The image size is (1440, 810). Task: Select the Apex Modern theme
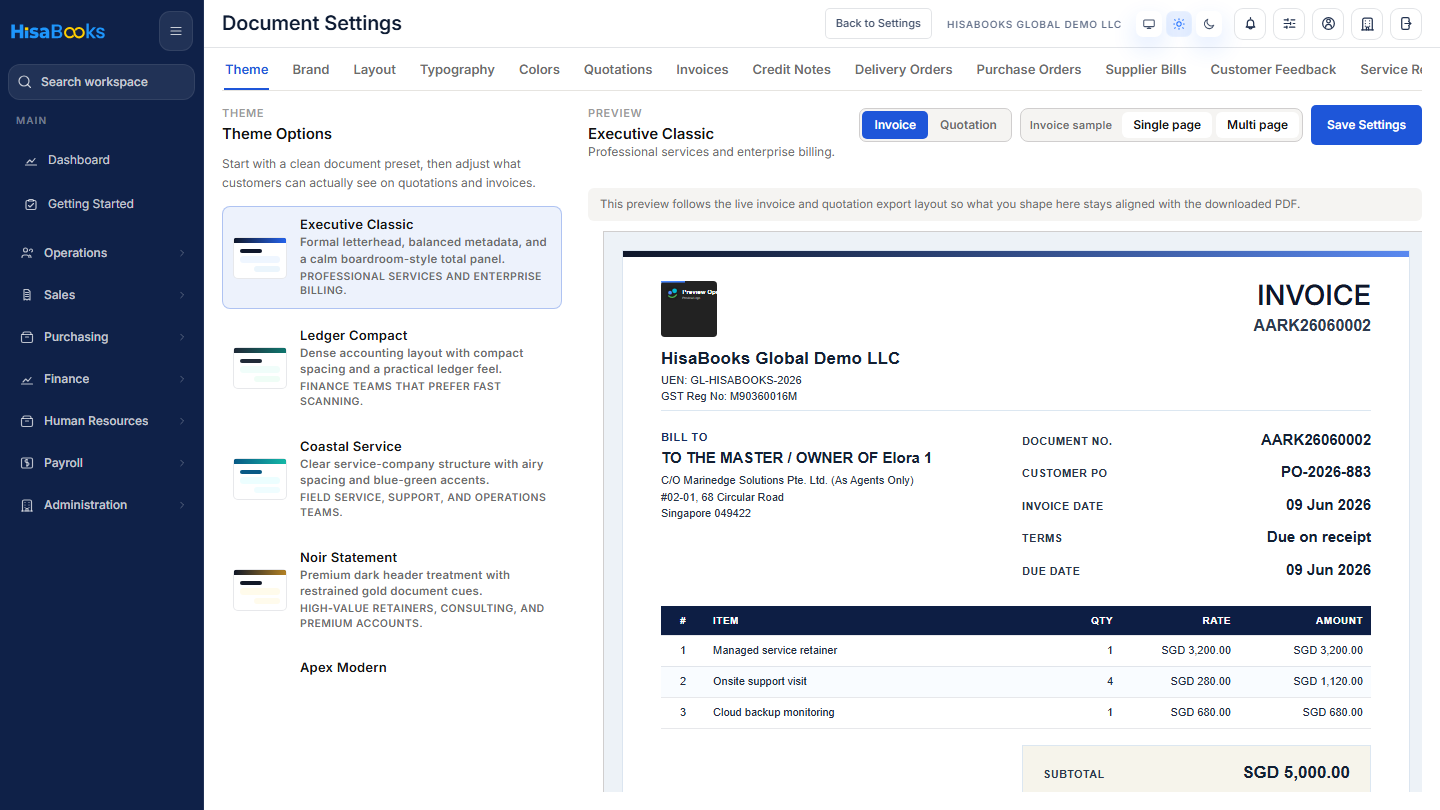coord(343,668)
